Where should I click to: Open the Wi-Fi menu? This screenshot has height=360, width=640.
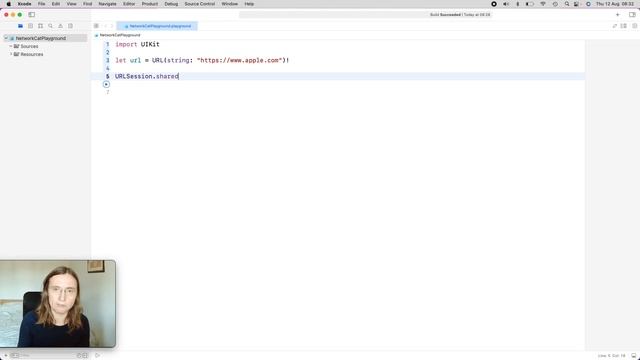[543, 4]
